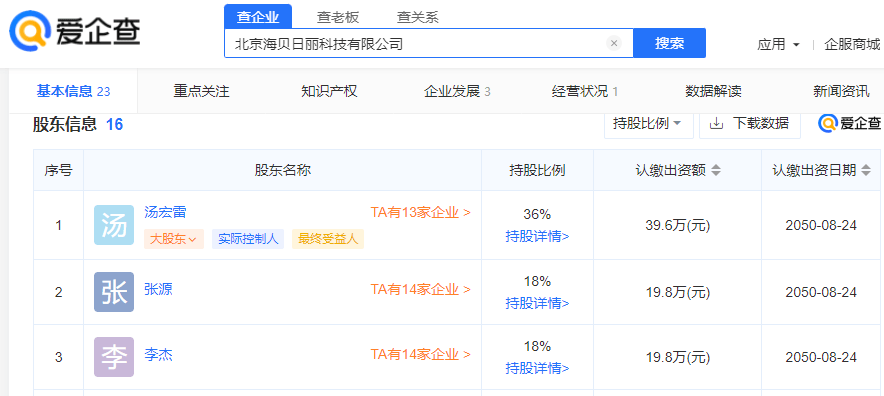Open the 数据解读 tab
This screenshot has width=884, height=396.
[x=713, y=91]
